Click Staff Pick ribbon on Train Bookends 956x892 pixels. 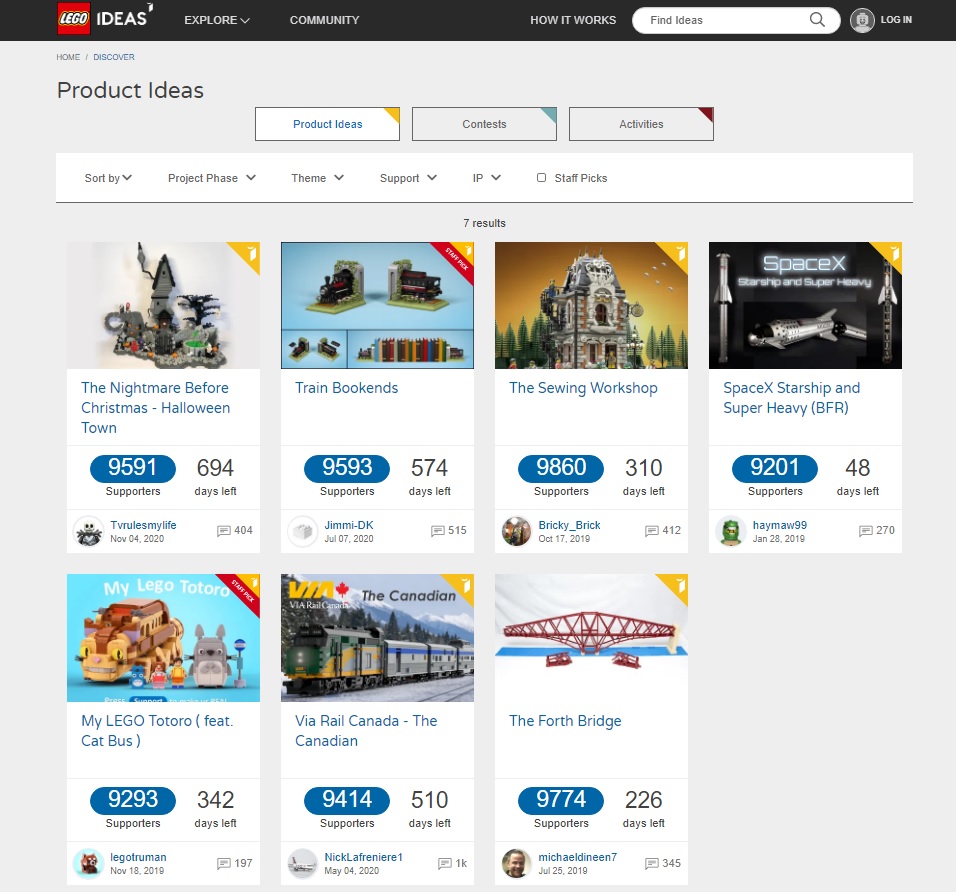(x=457, y=257)
